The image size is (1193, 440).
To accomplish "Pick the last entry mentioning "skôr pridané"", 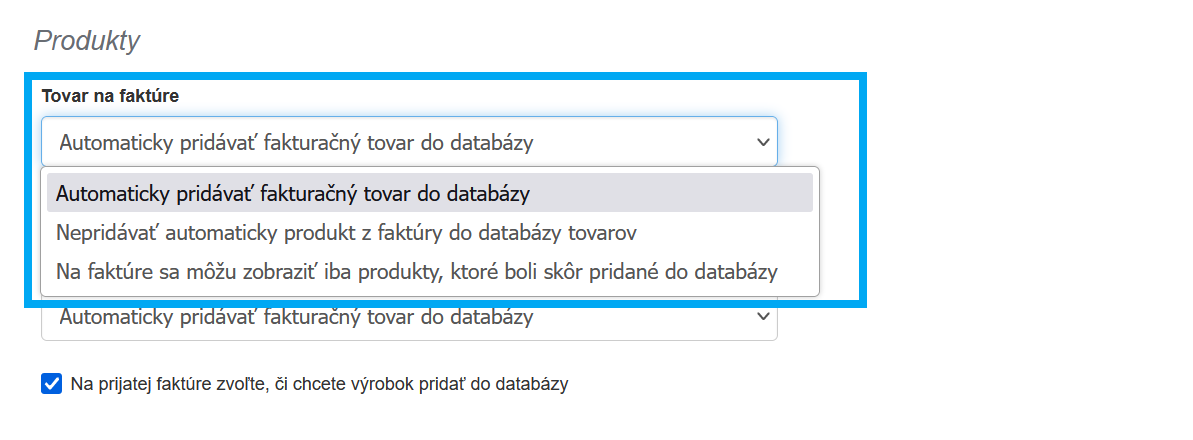I will point(416,271).
